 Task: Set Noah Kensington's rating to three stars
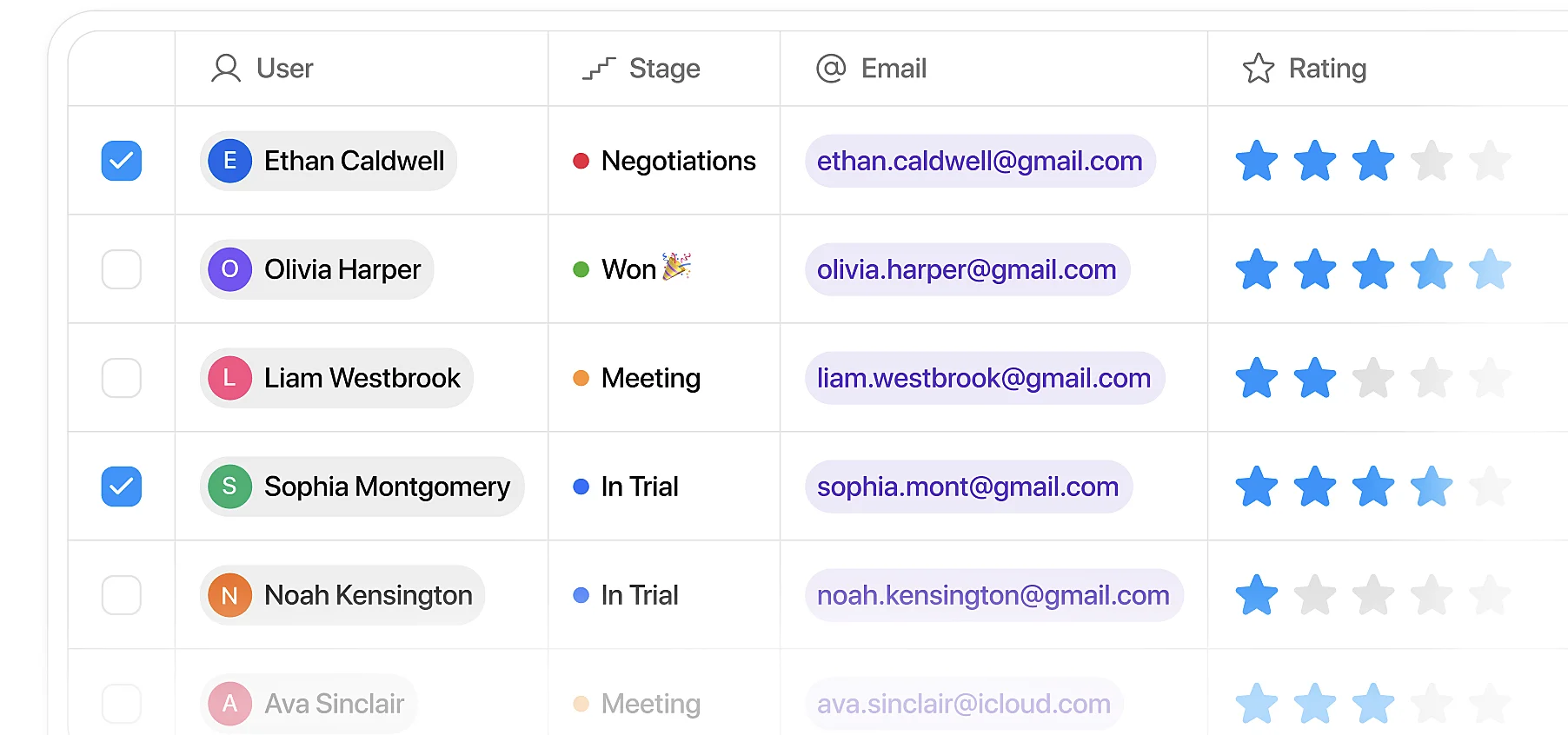1373,595
